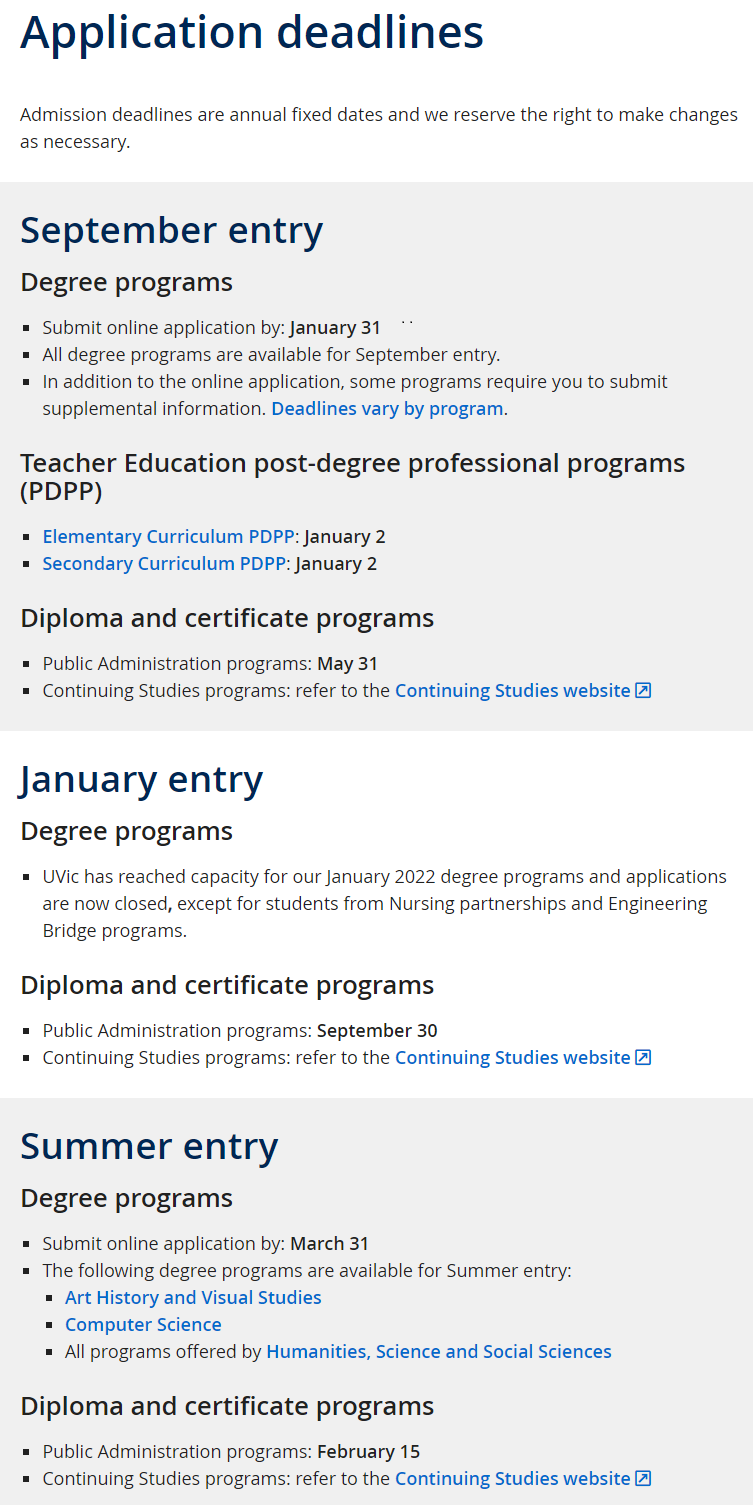Open Elementary Curriculum PDPP link

pos(169,536)
